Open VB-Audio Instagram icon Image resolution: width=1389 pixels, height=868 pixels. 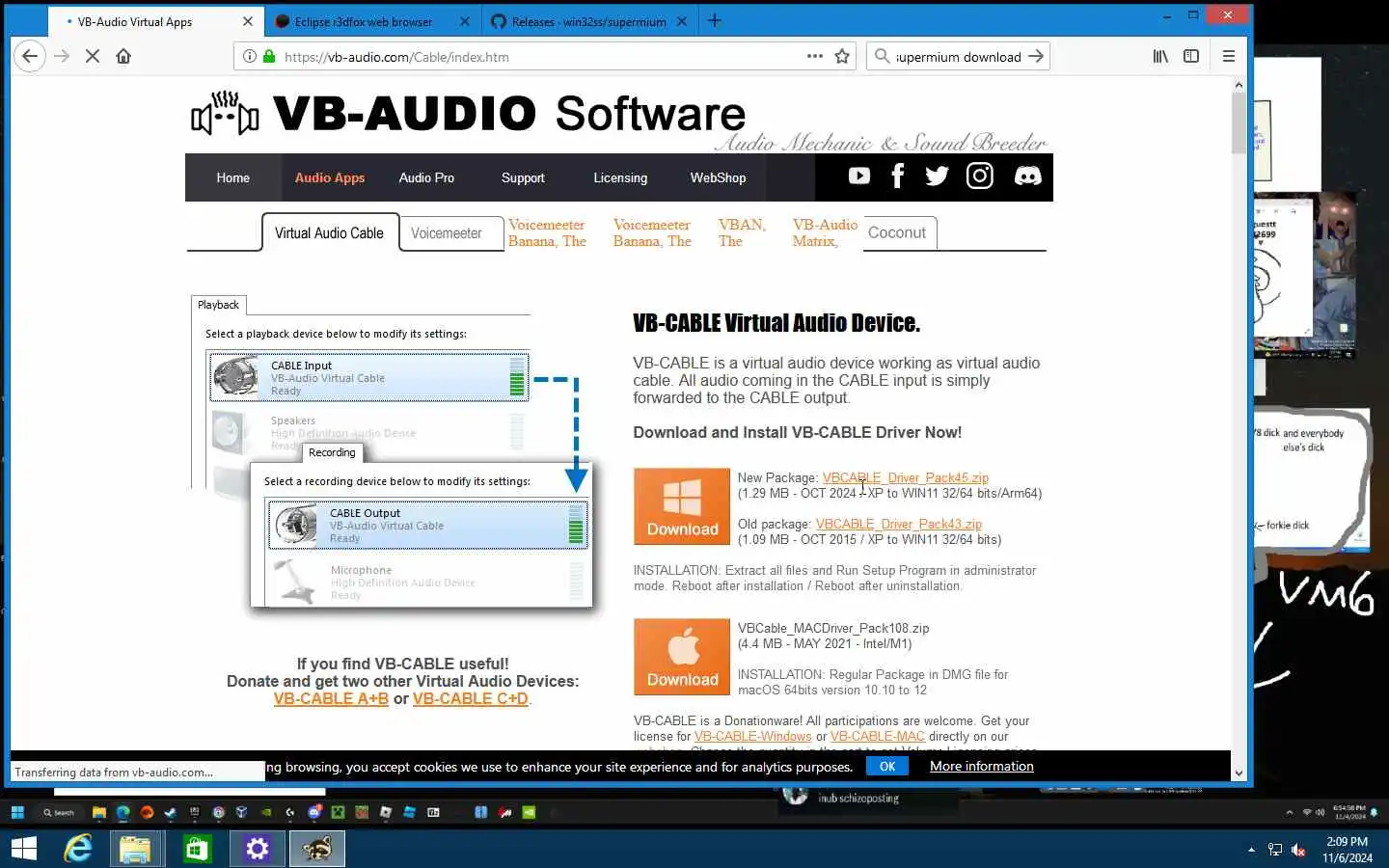[980, 176]
